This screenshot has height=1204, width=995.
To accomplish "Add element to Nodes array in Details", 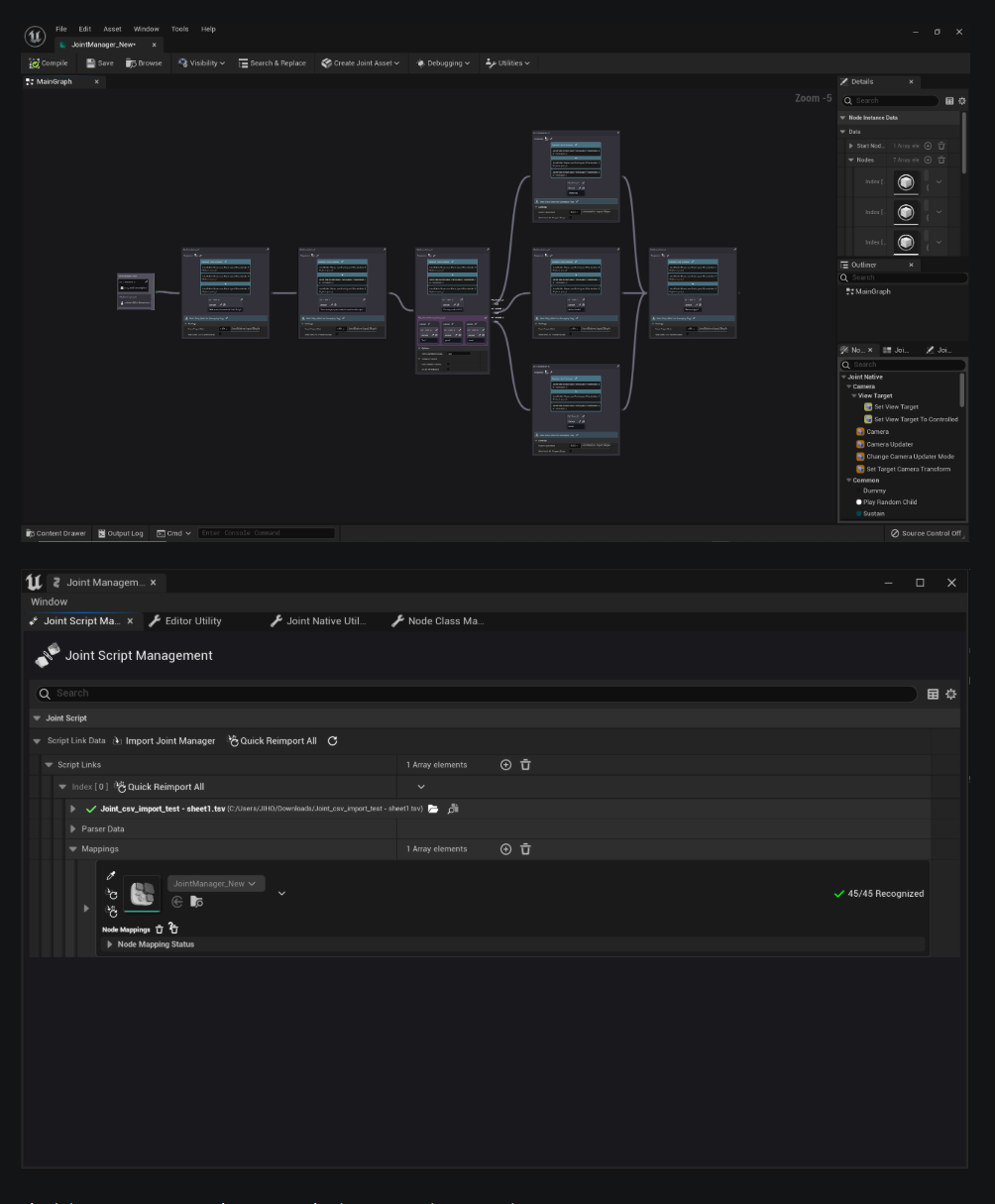I will coord(928,160).
